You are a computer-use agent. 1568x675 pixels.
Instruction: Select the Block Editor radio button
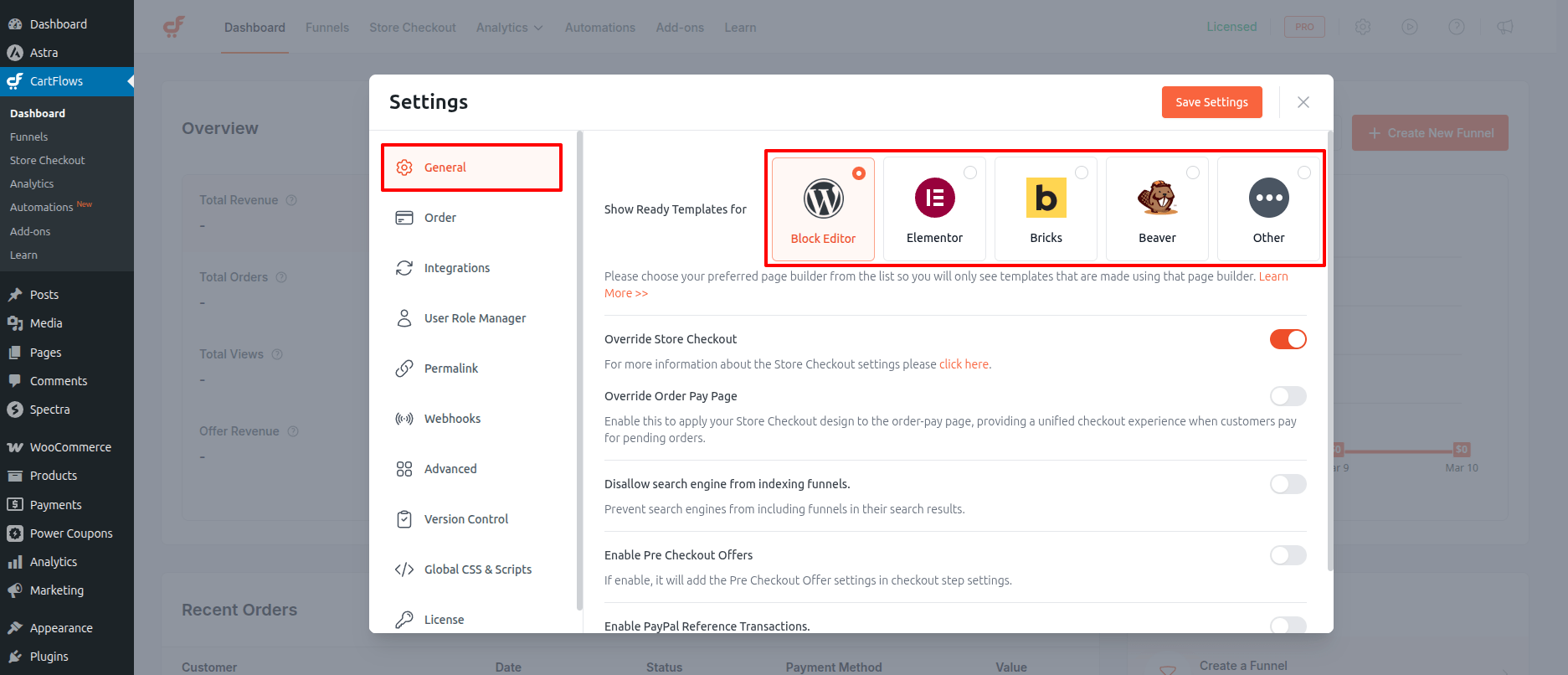859,173
